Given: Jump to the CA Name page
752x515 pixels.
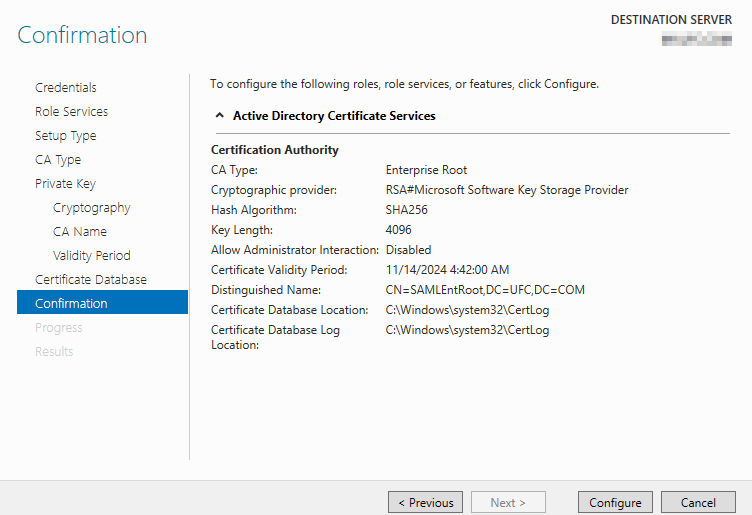Looking at the screenshot, I should (80, 232).
